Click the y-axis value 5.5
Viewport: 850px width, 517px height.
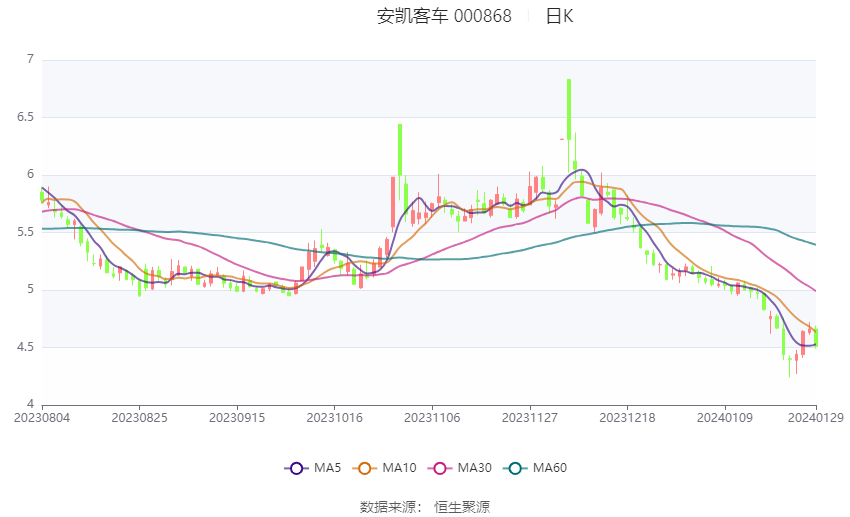[25, 232]
